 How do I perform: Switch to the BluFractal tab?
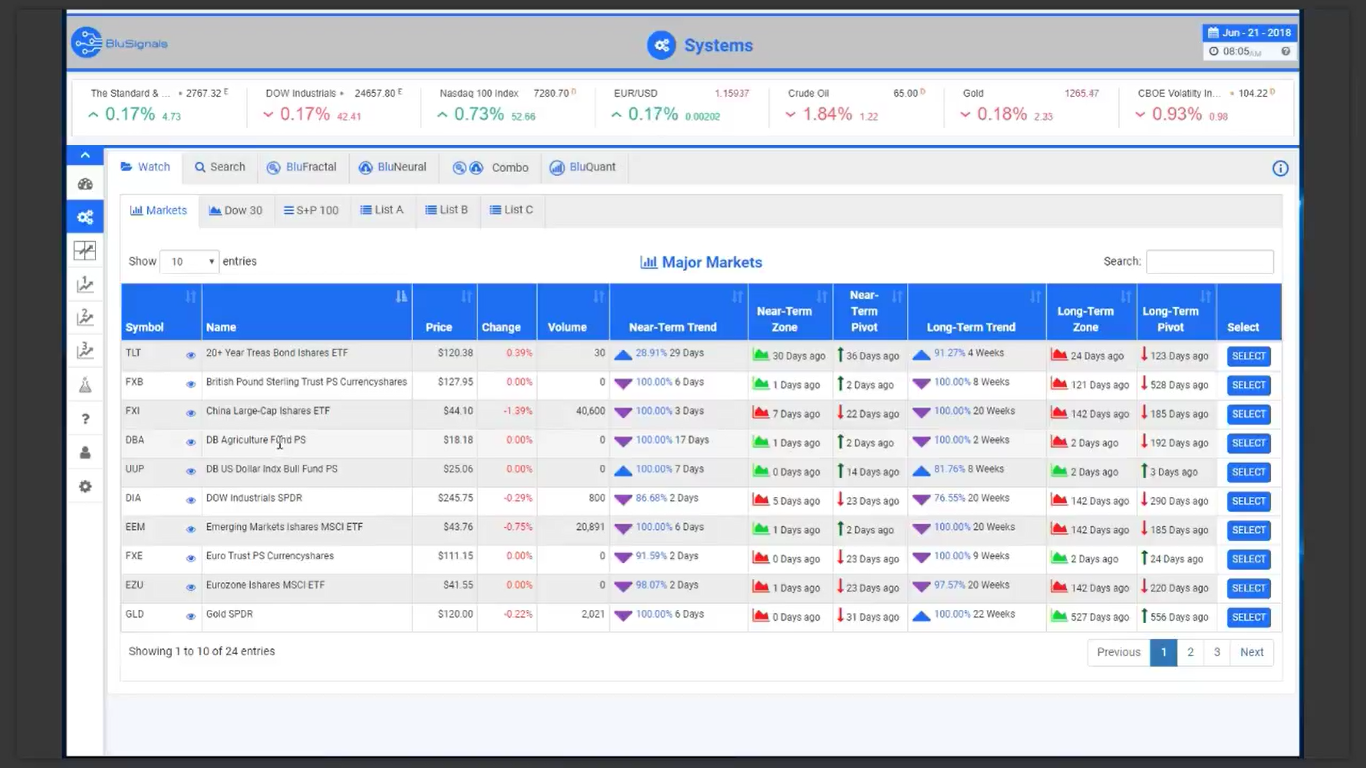click(302, 167)
